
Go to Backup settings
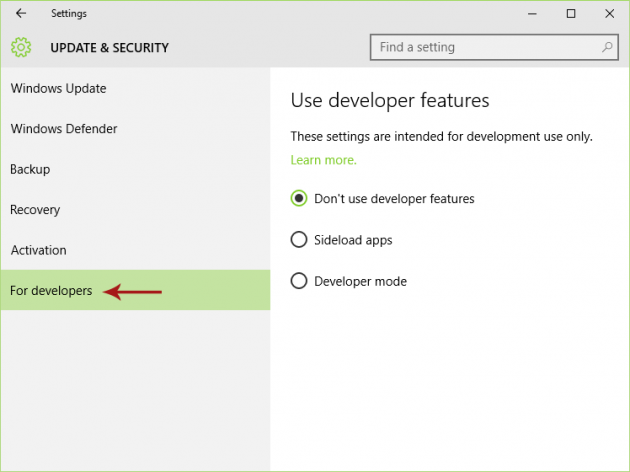tap(135, 169)
